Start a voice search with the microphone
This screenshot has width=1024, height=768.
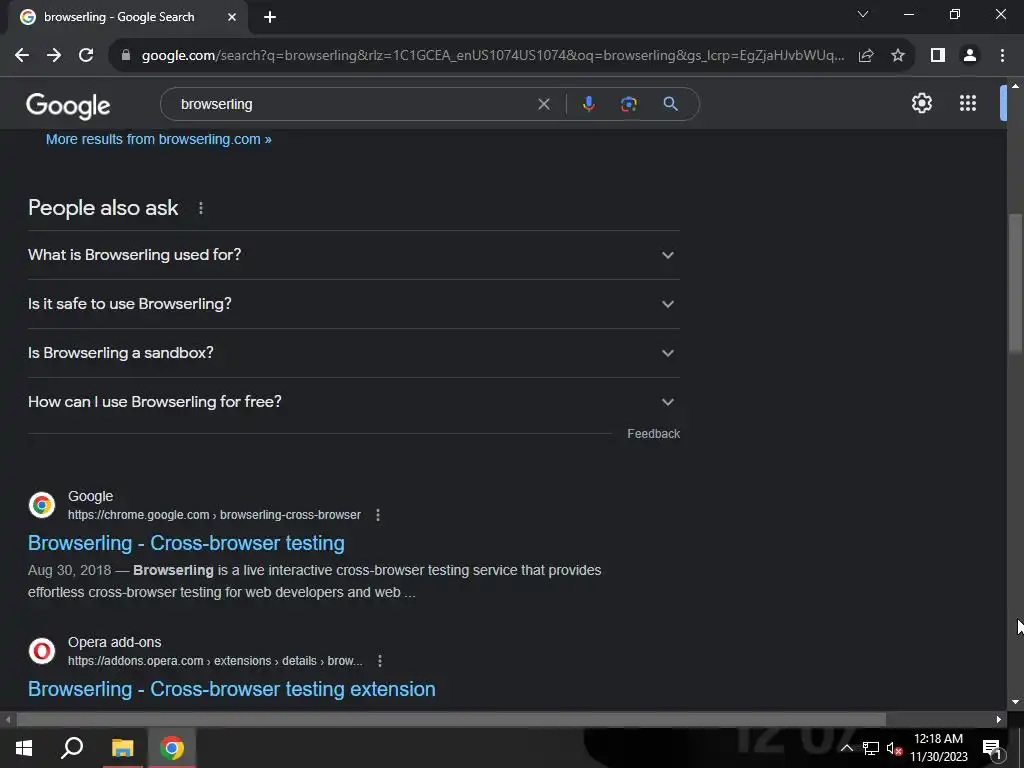tap(588, 104)
